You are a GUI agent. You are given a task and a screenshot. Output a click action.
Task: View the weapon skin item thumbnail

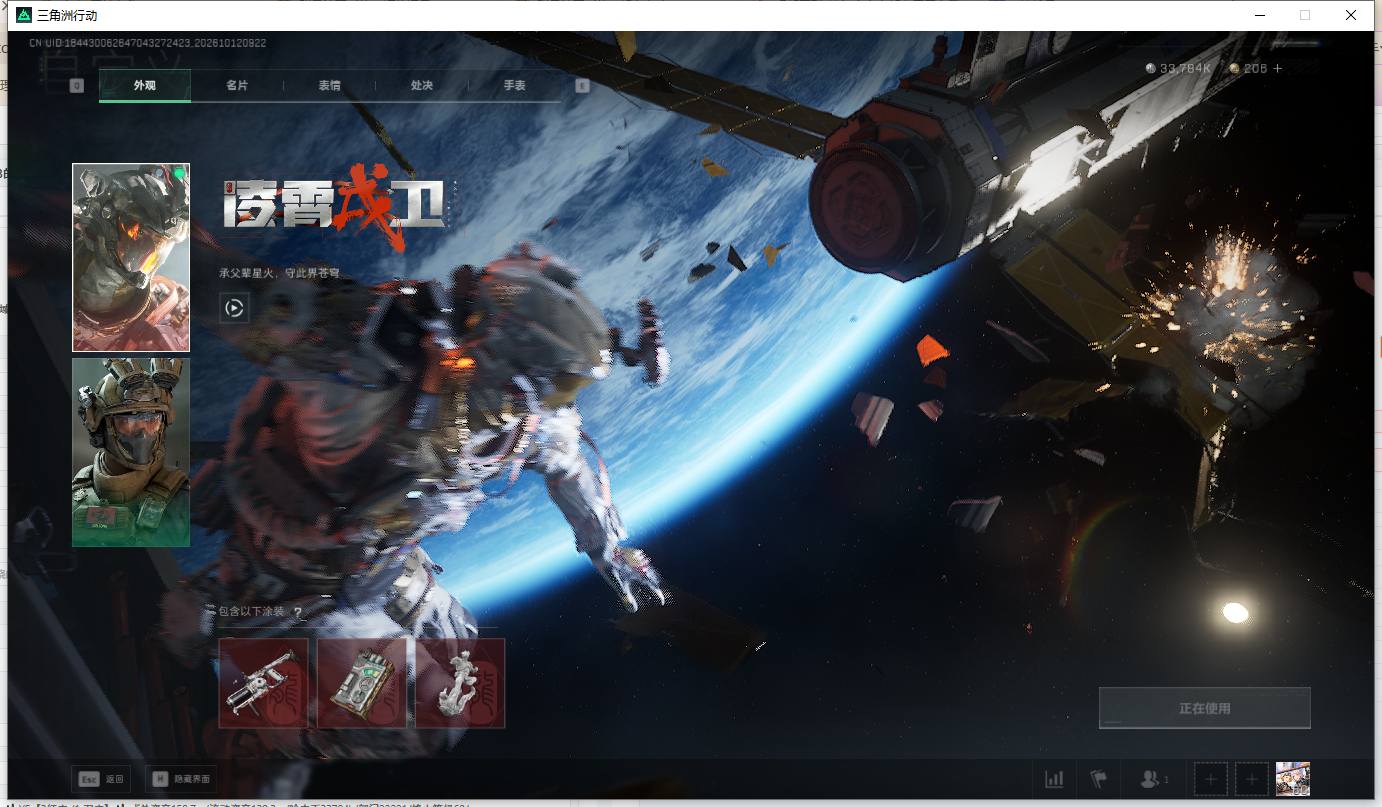click(x=263, y=683)
